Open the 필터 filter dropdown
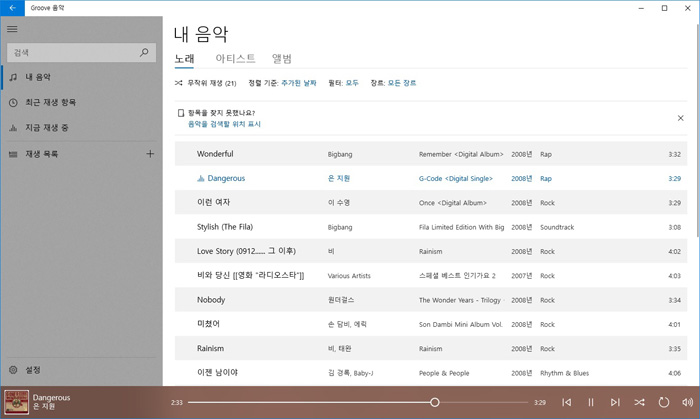The width and height of the screenshot is (700, 419). (352, 83)
